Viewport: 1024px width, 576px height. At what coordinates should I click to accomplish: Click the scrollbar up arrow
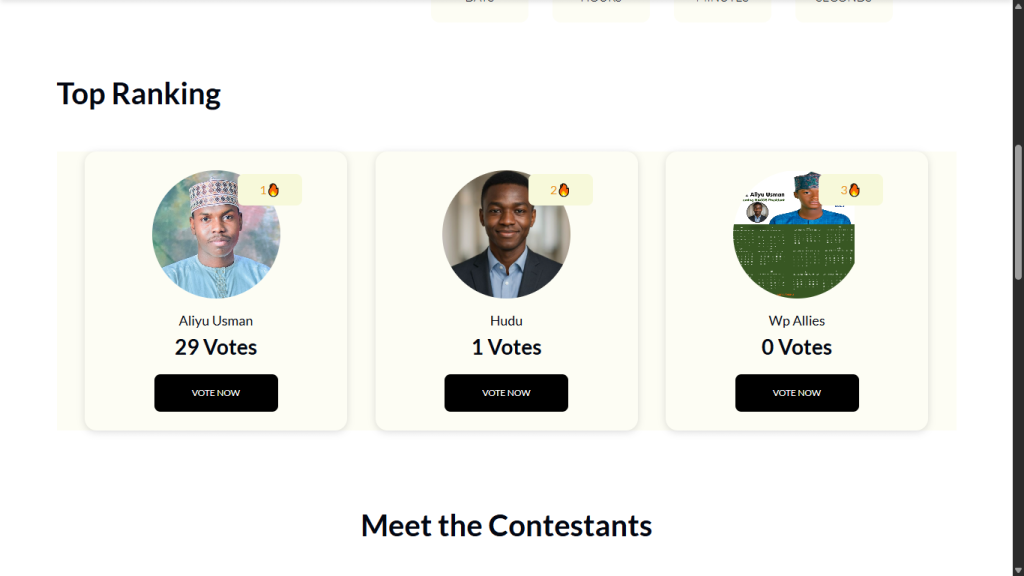(x=1018, y=6)
